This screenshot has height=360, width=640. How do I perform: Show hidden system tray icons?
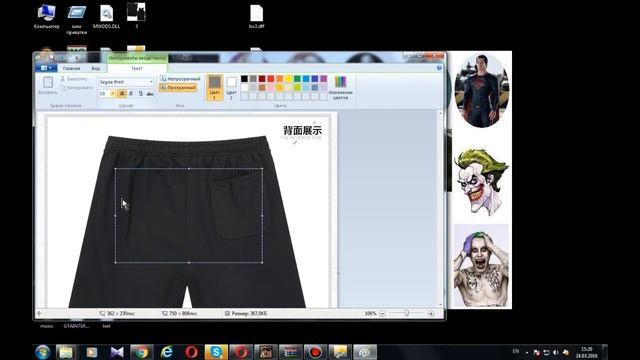pos(527,352)
